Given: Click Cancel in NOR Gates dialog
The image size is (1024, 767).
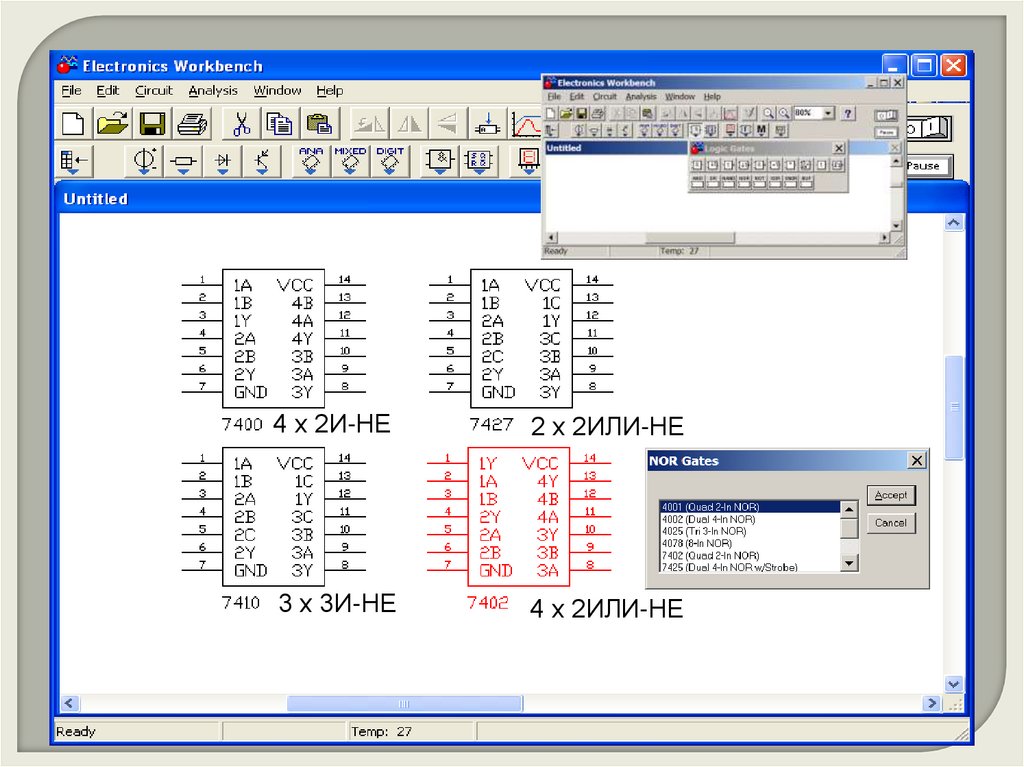Looking at the screenshot, I should pos(891,523).
